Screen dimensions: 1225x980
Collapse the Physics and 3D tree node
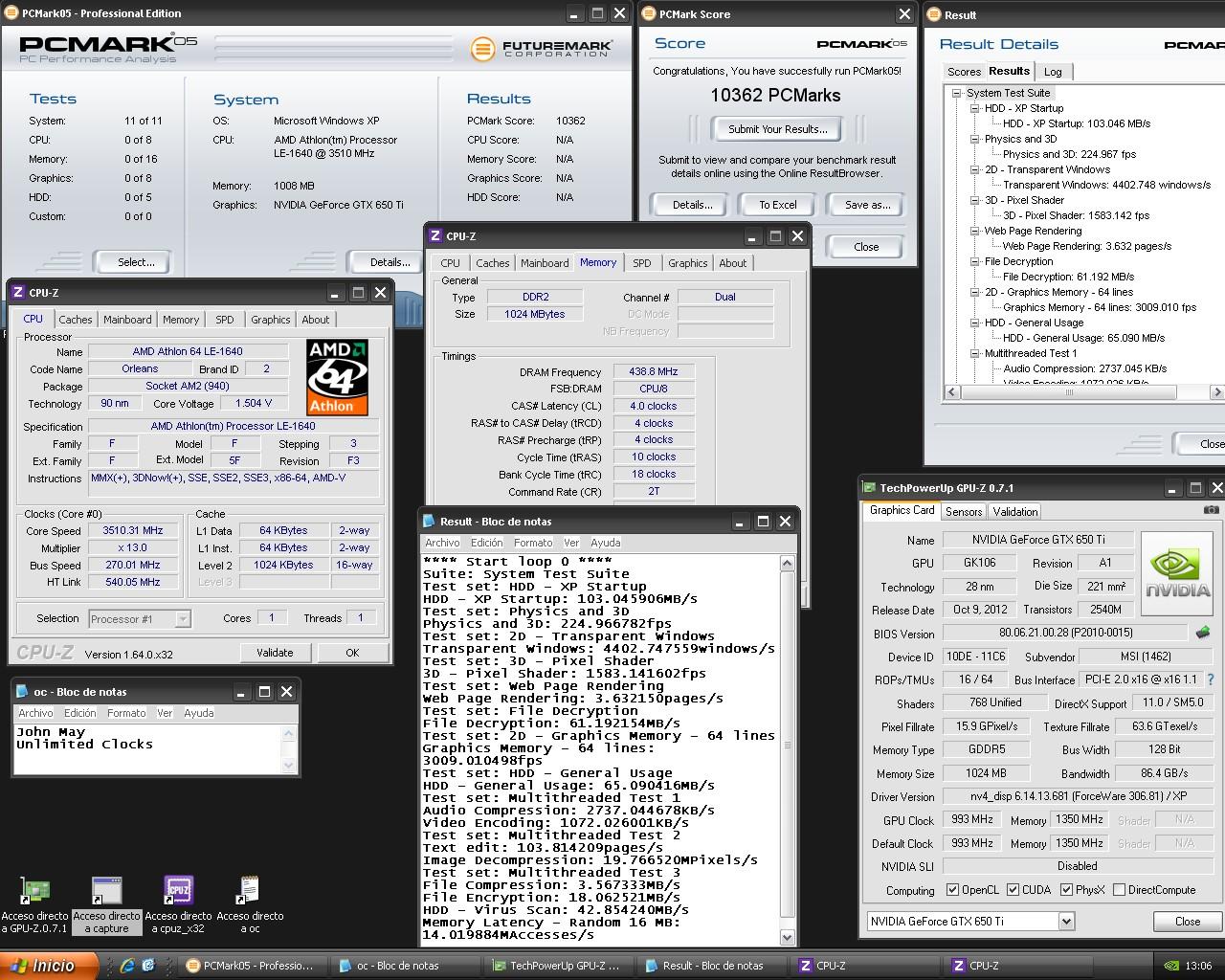pos(974,139)
